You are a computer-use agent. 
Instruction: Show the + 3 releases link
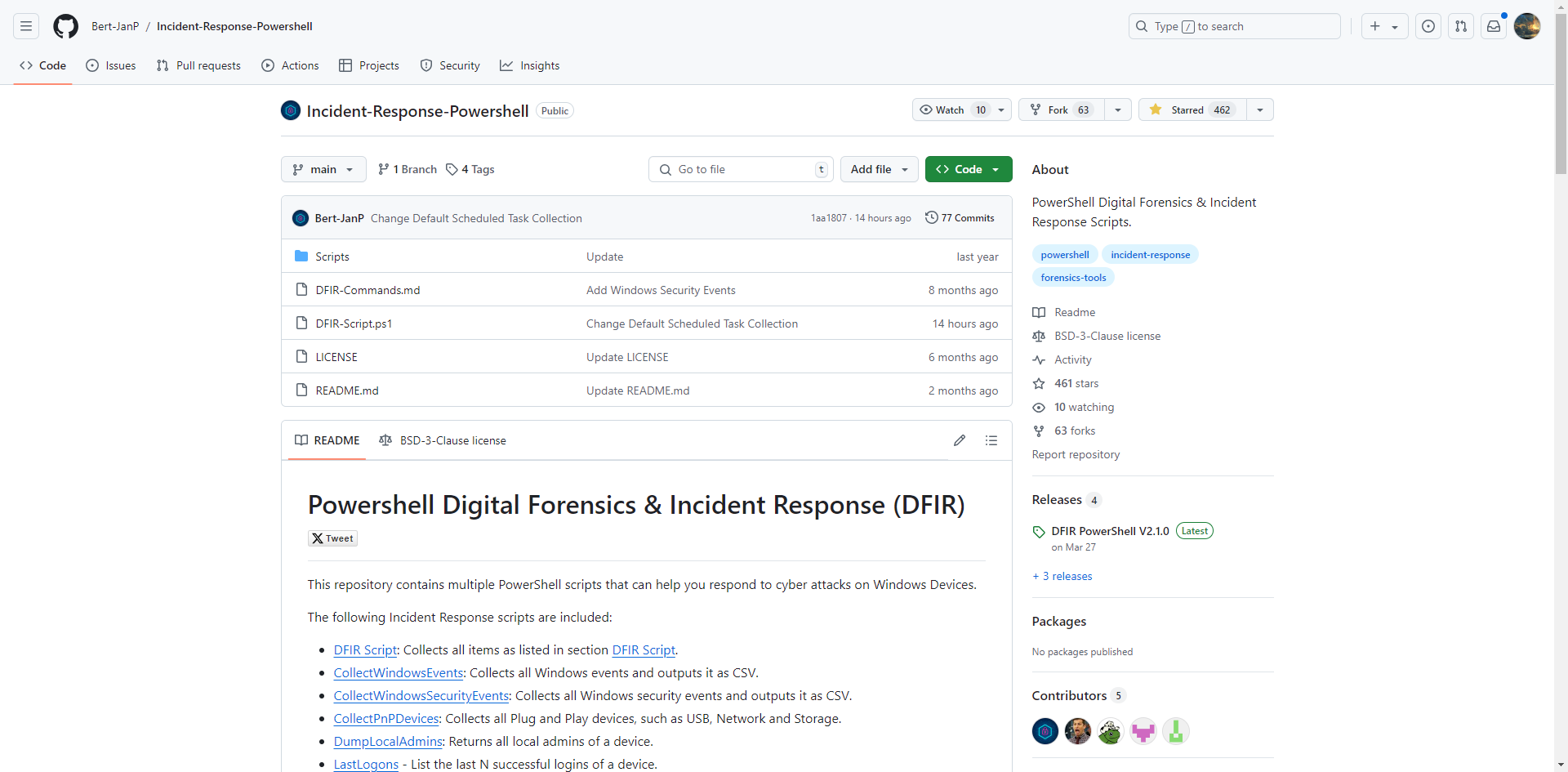pyautogui.click(x=1062, y=576)
